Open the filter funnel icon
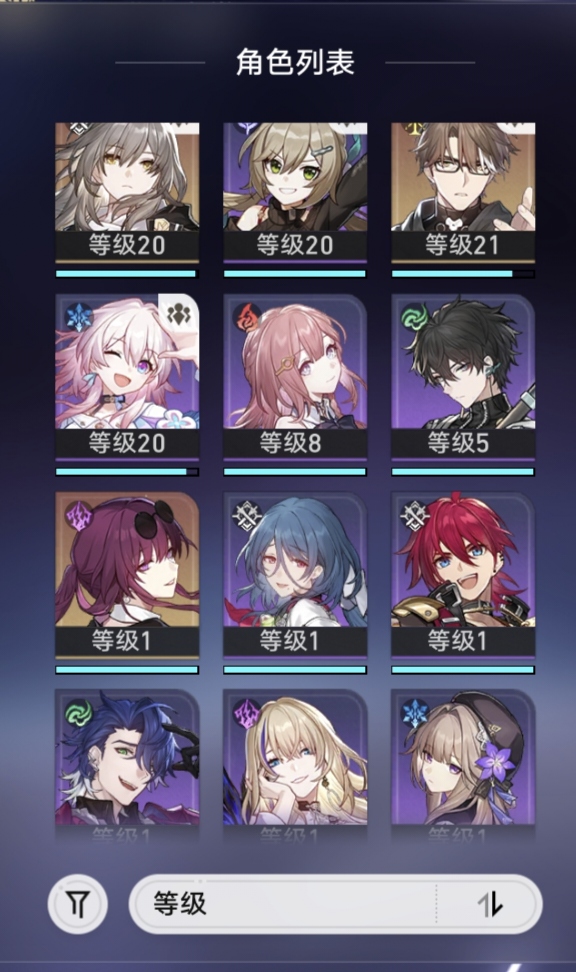Screen dimensions: 576x972 point(78,904)
